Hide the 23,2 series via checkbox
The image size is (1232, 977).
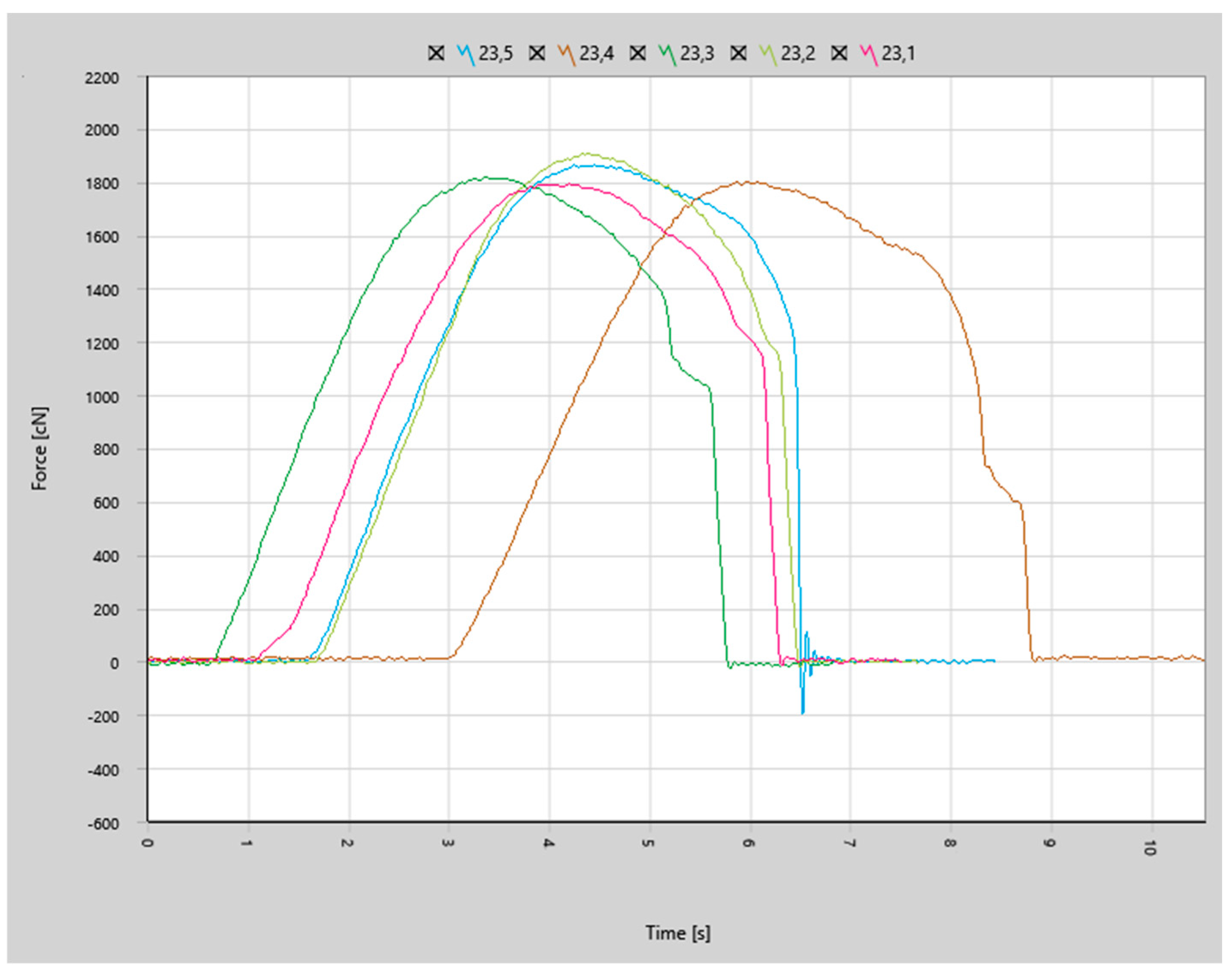[x=738, y=53]
